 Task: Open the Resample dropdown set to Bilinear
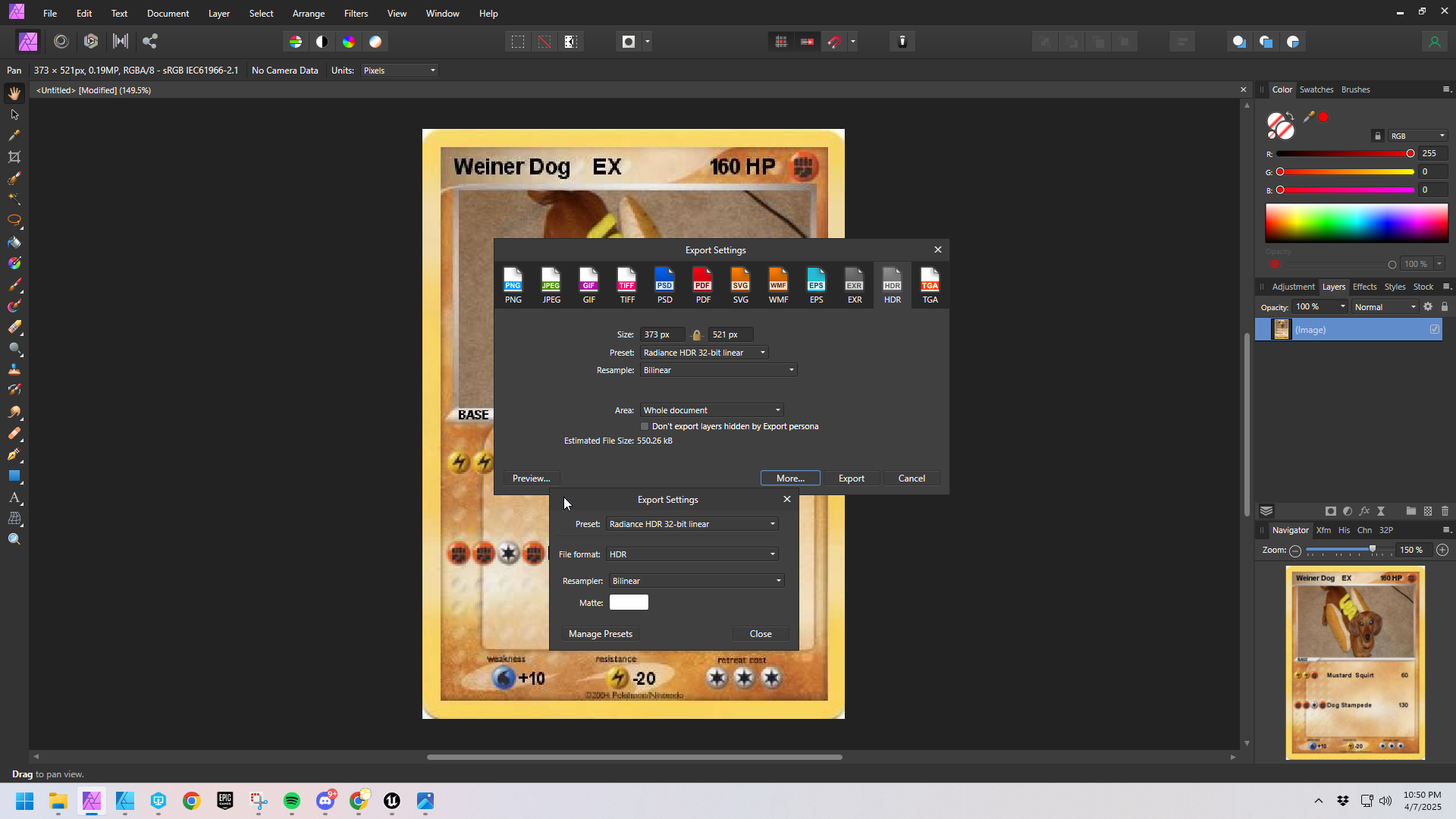[718, 370]
